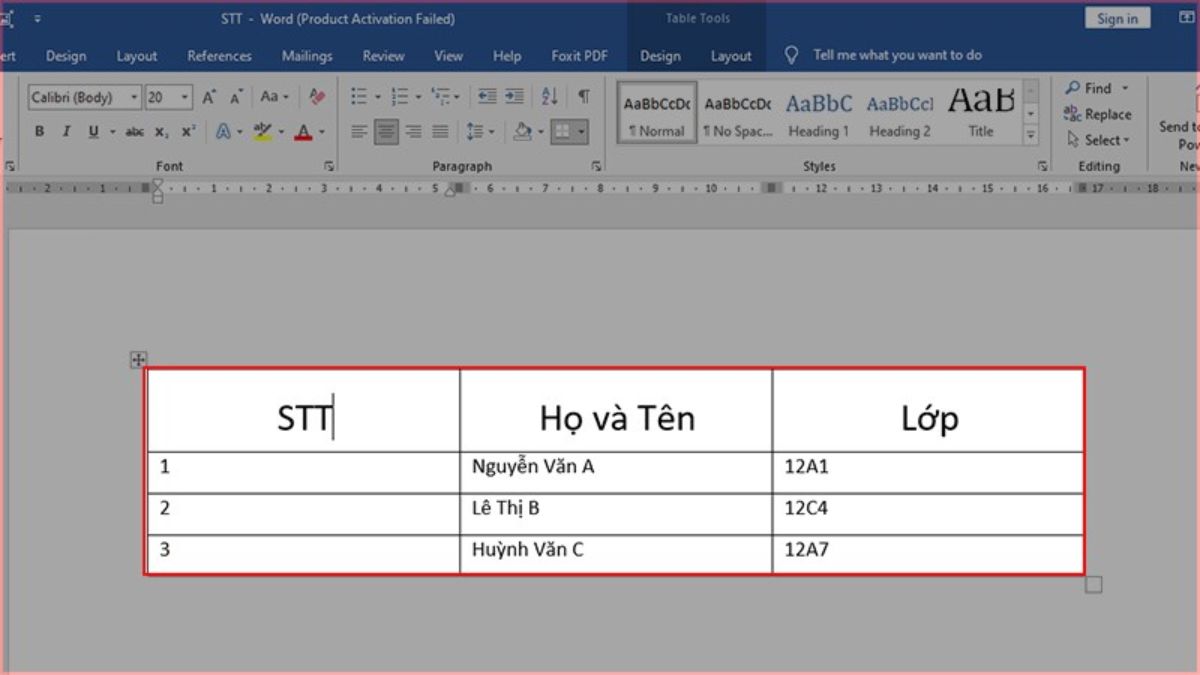Image resolution: width=1200 pixels, height=675 pixels.
Task: Open the Font Color red swatch
Action: 303,131
